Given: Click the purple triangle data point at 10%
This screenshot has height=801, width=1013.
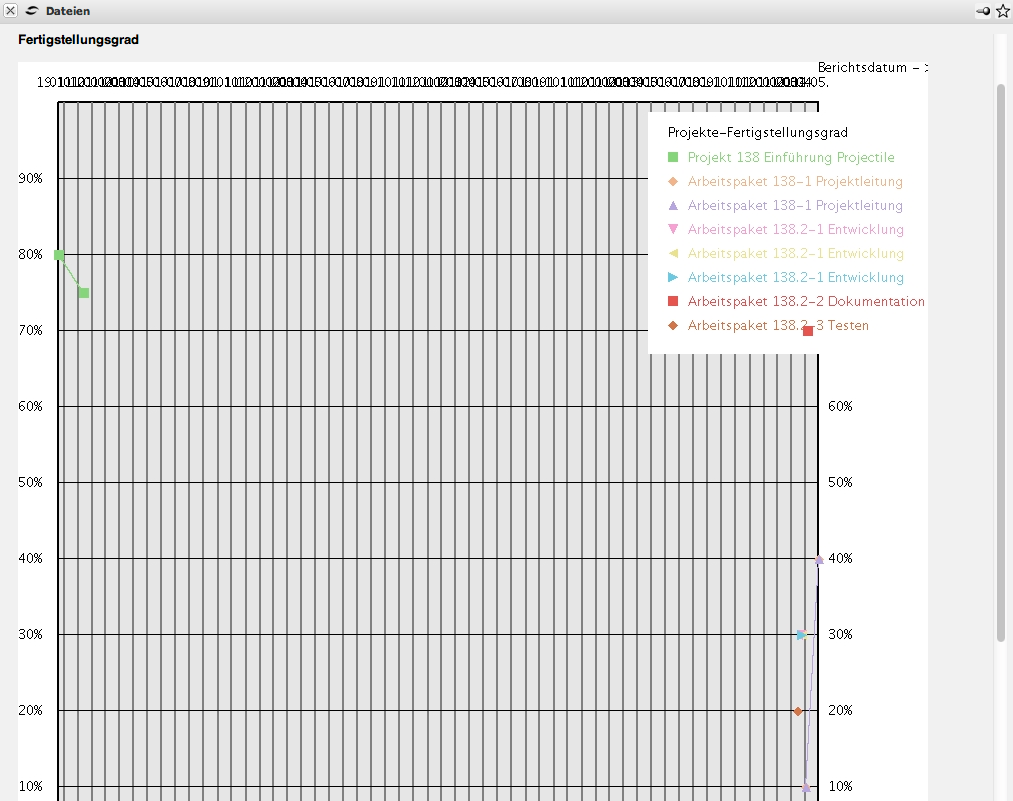Looking at the screenshot, I should pyautogui.click(x=806, y=788).
